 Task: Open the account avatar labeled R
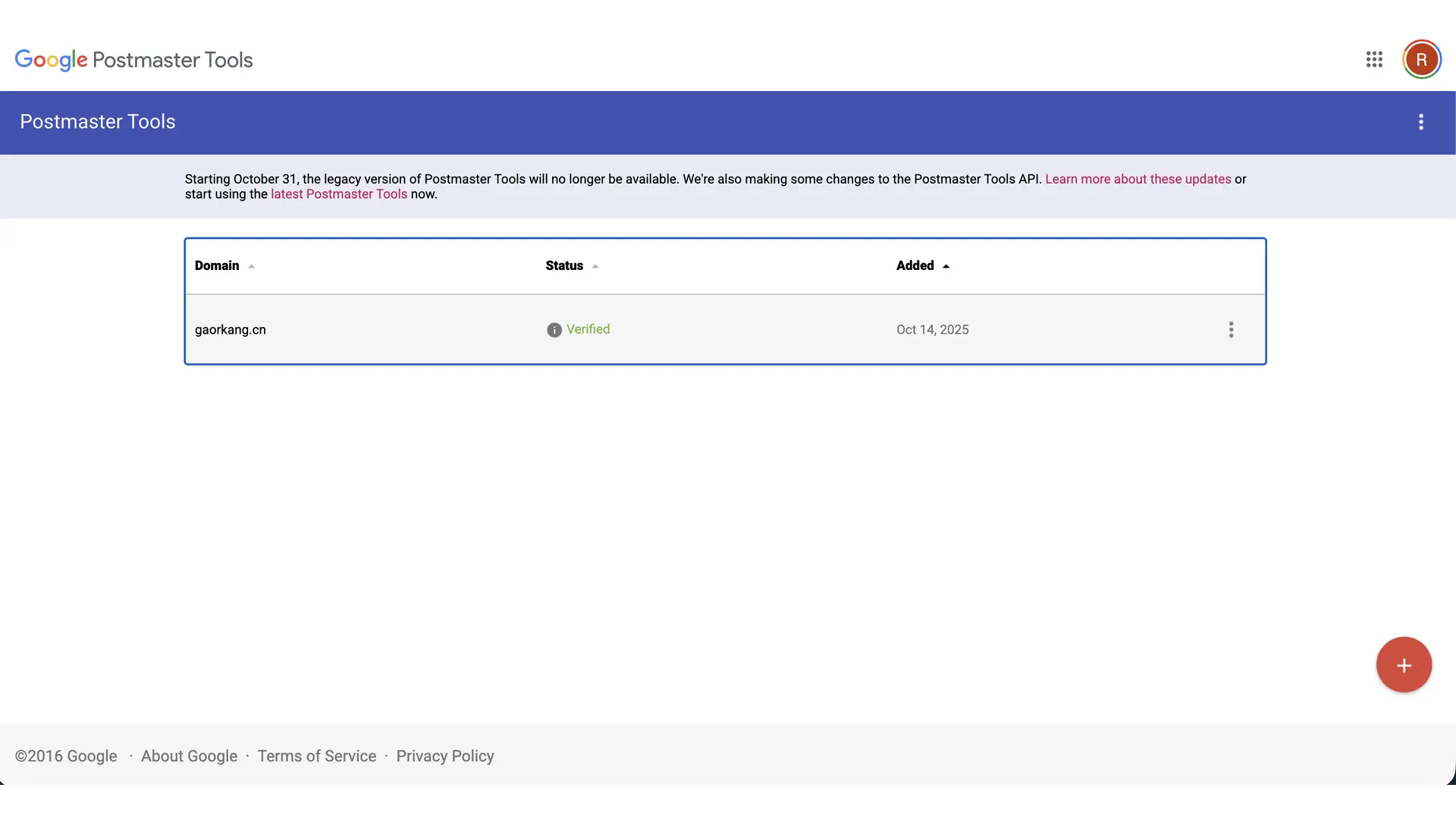[1421, 60]
